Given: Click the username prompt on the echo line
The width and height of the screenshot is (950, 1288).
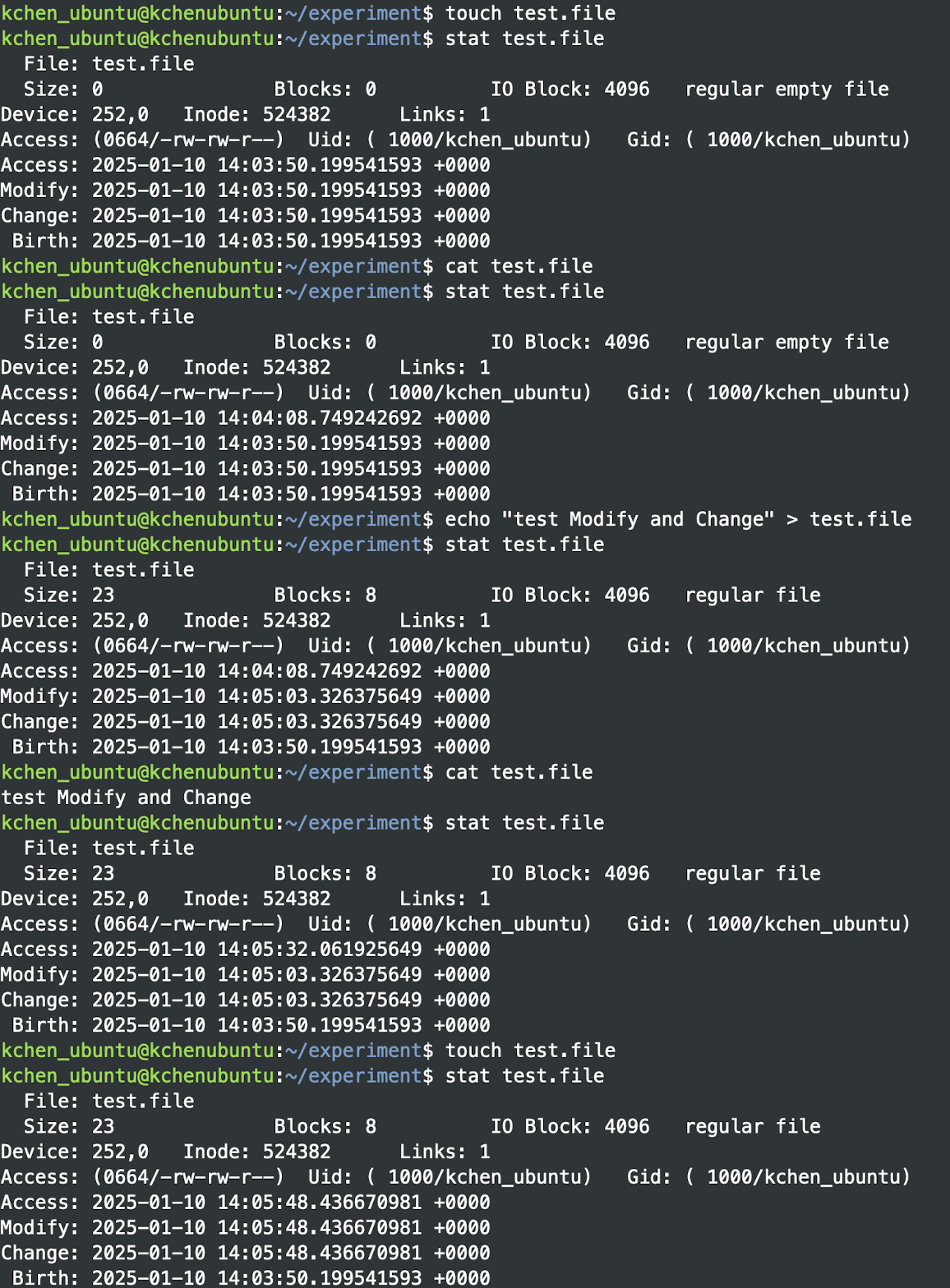Looking at the screenshot, I should [137, 519].
